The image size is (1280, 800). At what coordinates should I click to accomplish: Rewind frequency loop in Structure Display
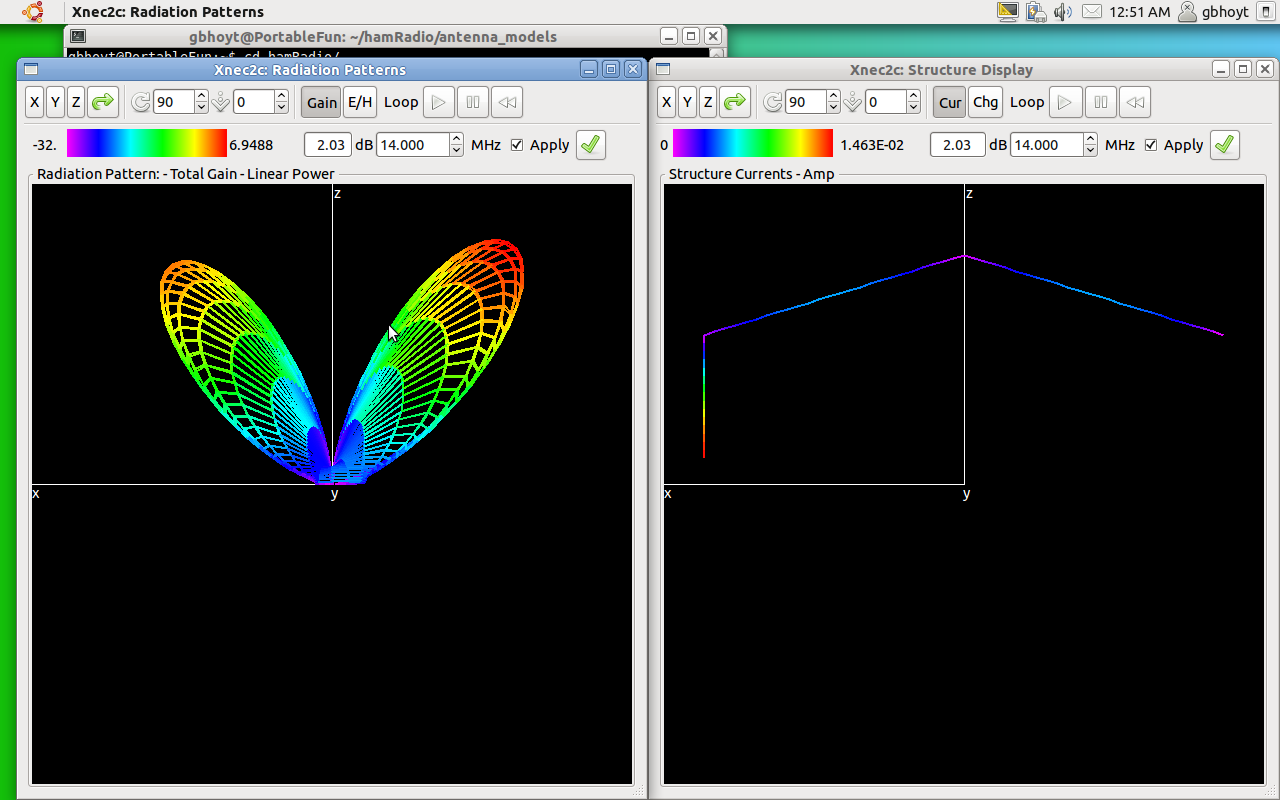point(1134,102)
